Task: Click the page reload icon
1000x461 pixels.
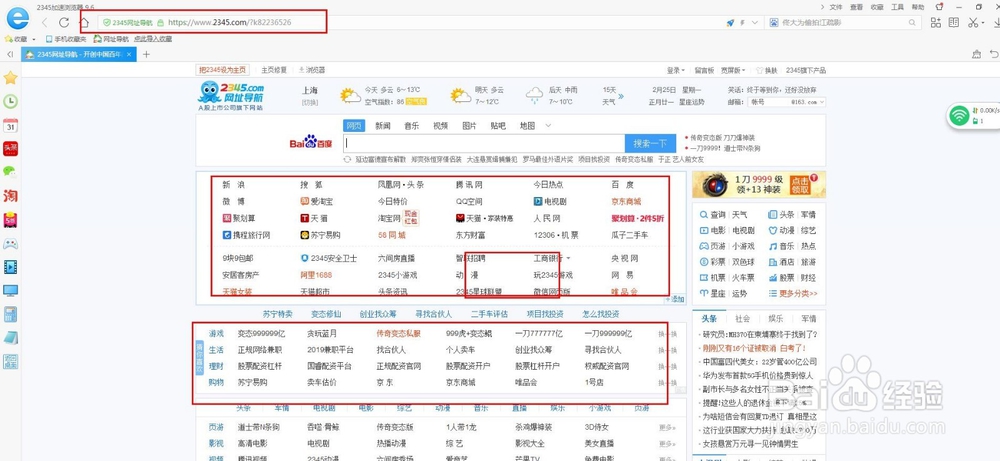Action: point(64,22)
